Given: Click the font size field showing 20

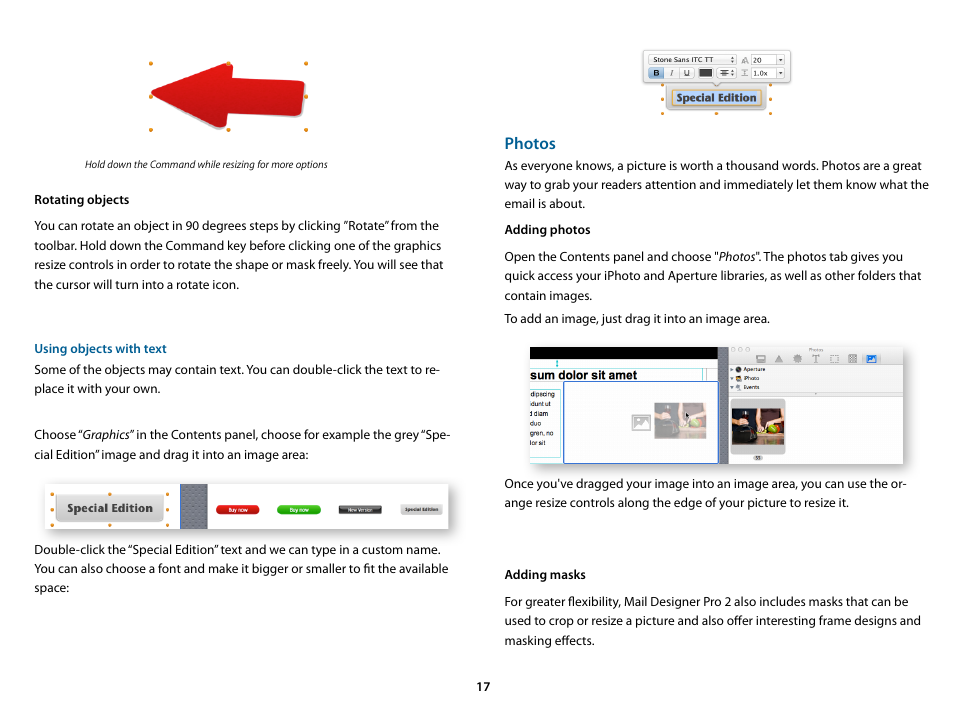Looking at the screenshot, I should pos(764,60).
